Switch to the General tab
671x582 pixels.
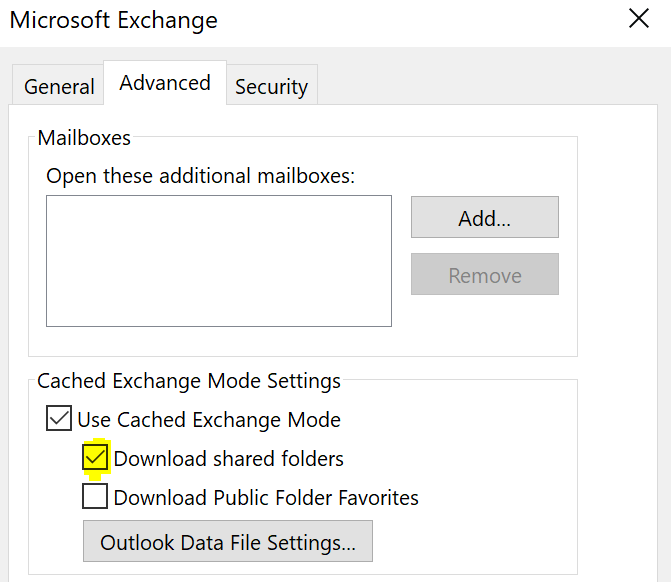(59, 86)
